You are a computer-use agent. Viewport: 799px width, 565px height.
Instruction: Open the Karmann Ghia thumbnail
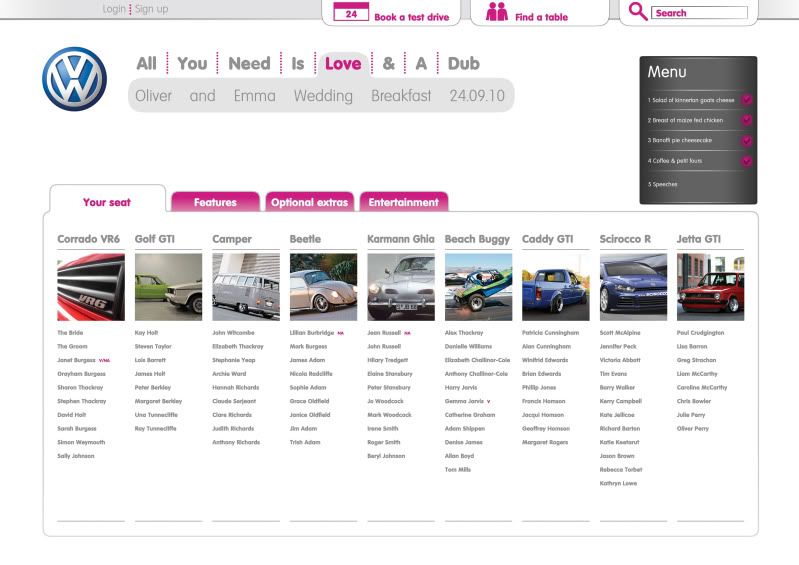coord(401,287)
